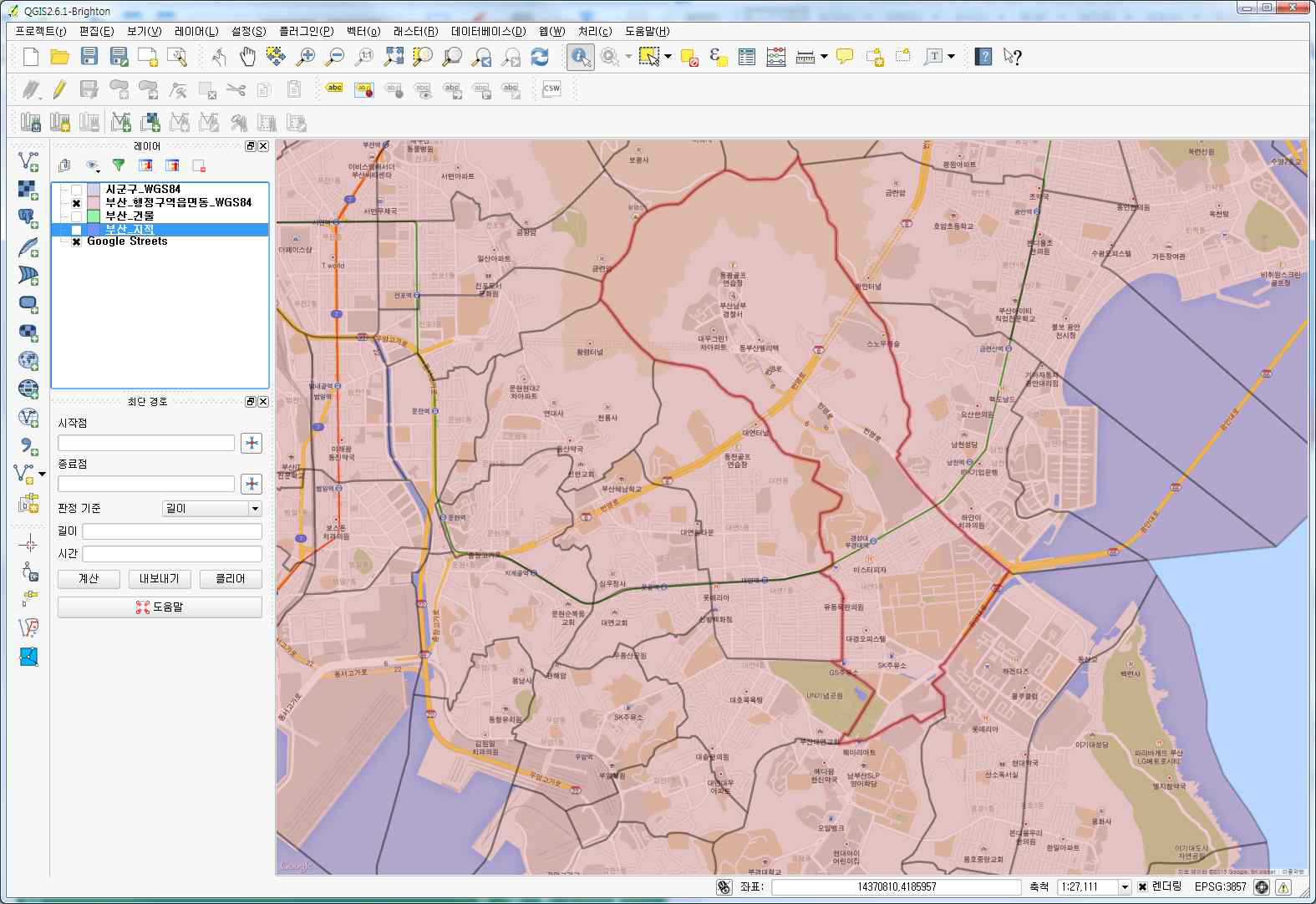This screenshot has width=1316, height=904.
Task: Open the 벡터 menu
Action: coord(363,31)
